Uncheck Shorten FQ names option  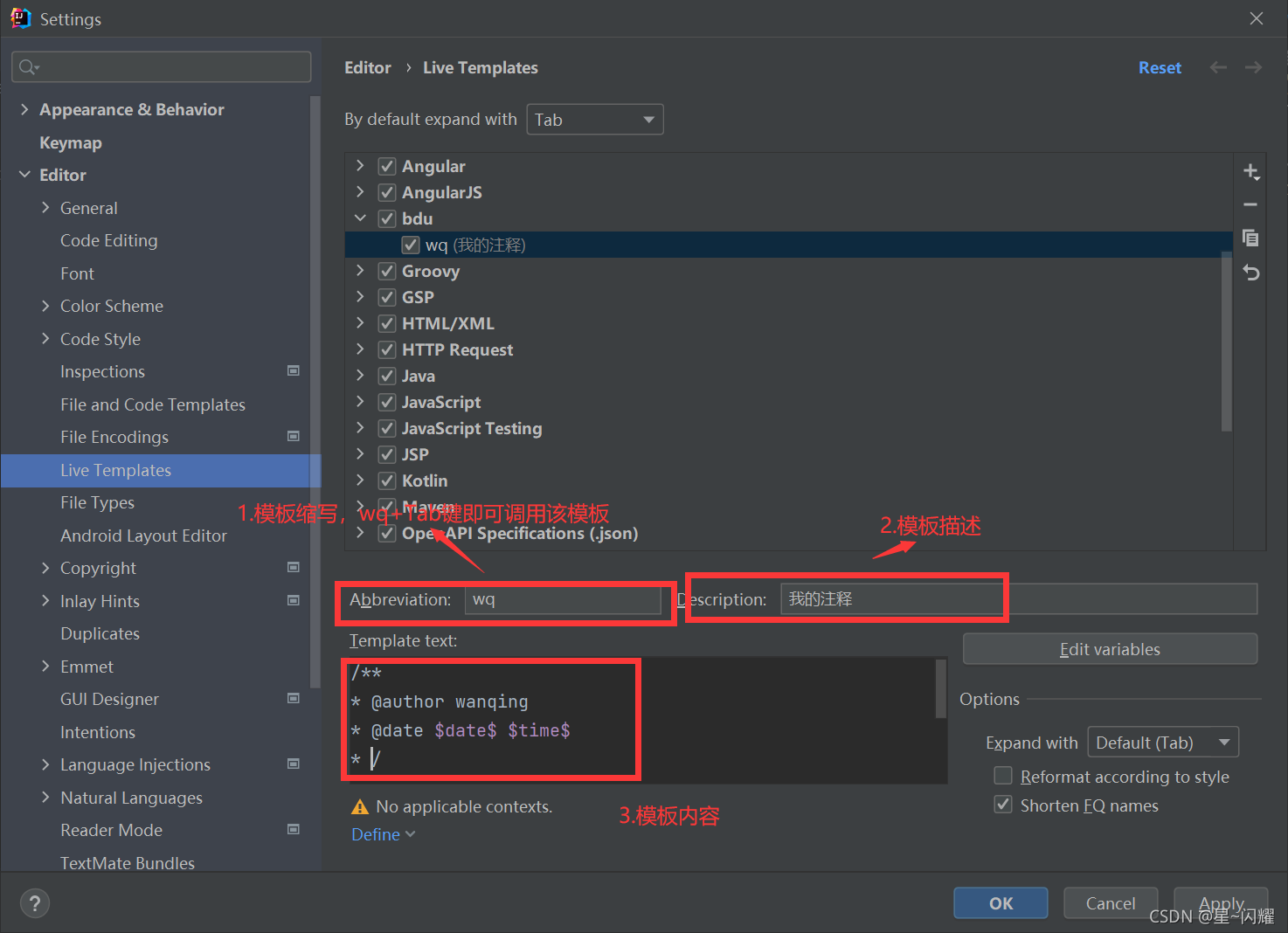click(1003, 805)
